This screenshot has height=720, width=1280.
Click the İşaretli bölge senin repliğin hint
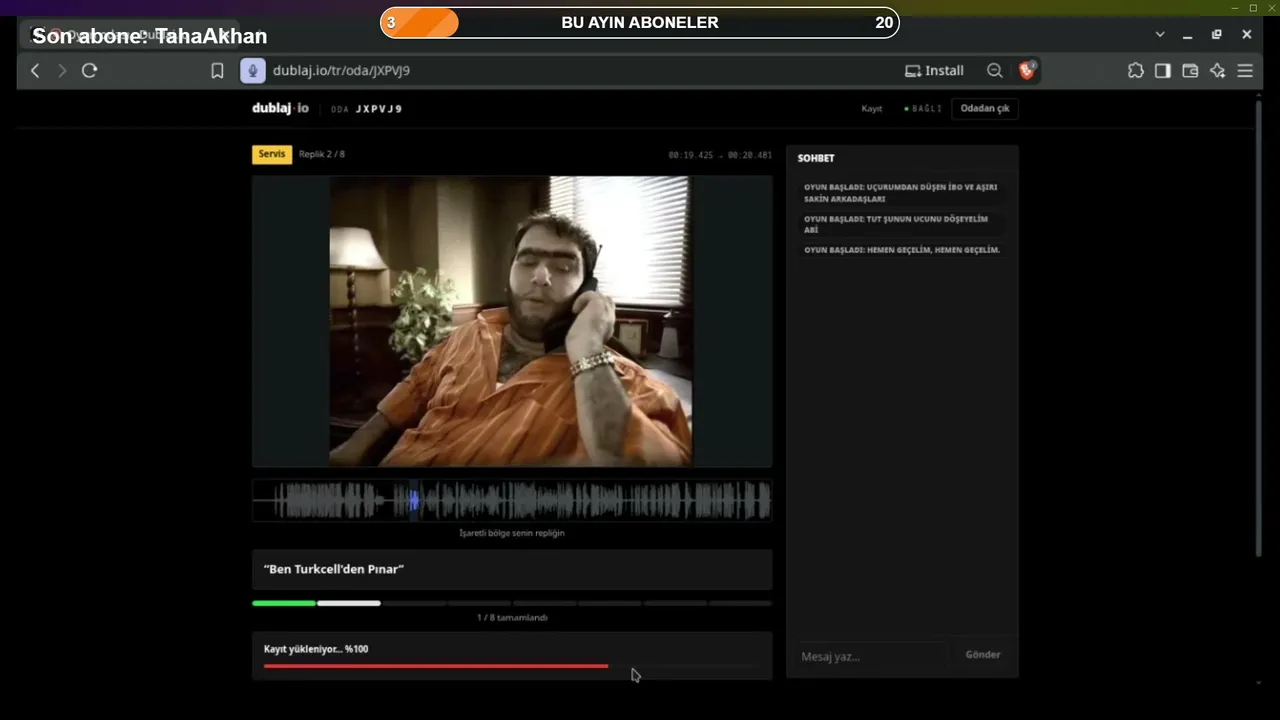point(512,533)
